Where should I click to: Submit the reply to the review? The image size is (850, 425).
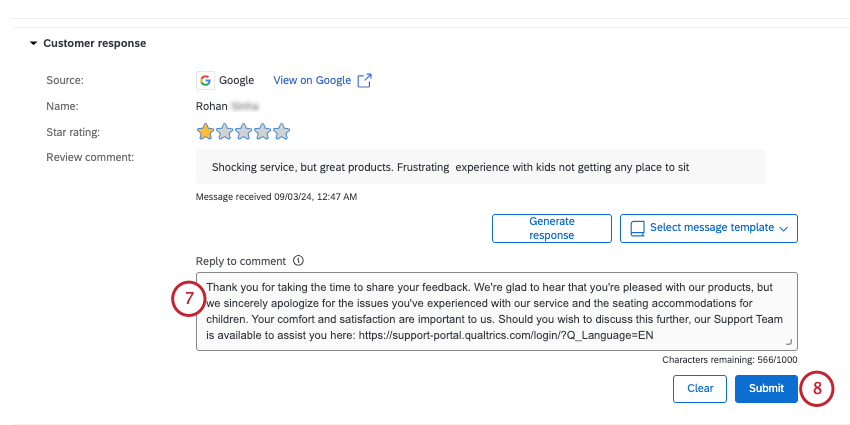(766, 388)
